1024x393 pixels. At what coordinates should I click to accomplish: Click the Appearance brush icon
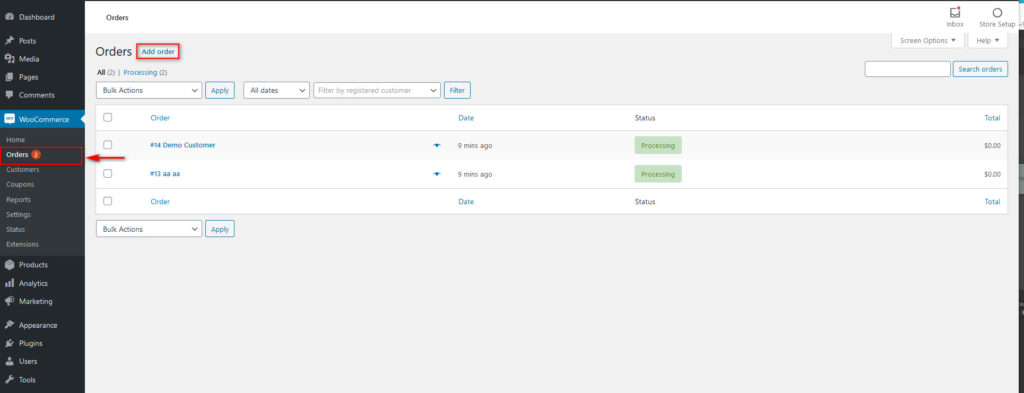(9, 325)
